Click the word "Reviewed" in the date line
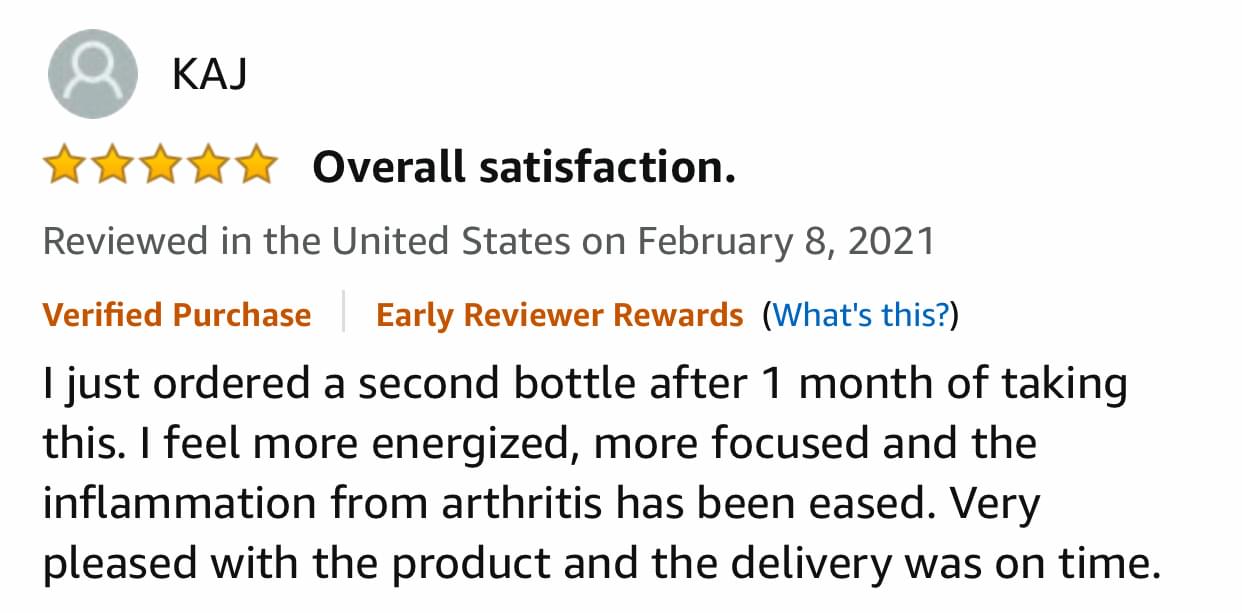1242x613 pixels. pos(126,242)
